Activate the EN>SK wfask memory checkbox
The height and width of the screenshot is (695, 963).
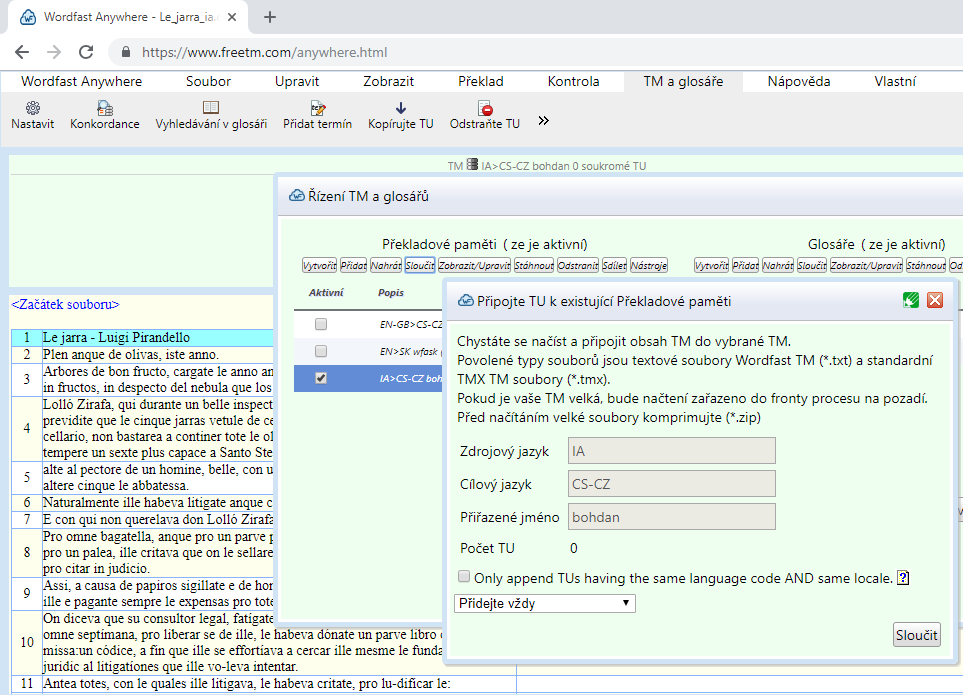point(321,351)
